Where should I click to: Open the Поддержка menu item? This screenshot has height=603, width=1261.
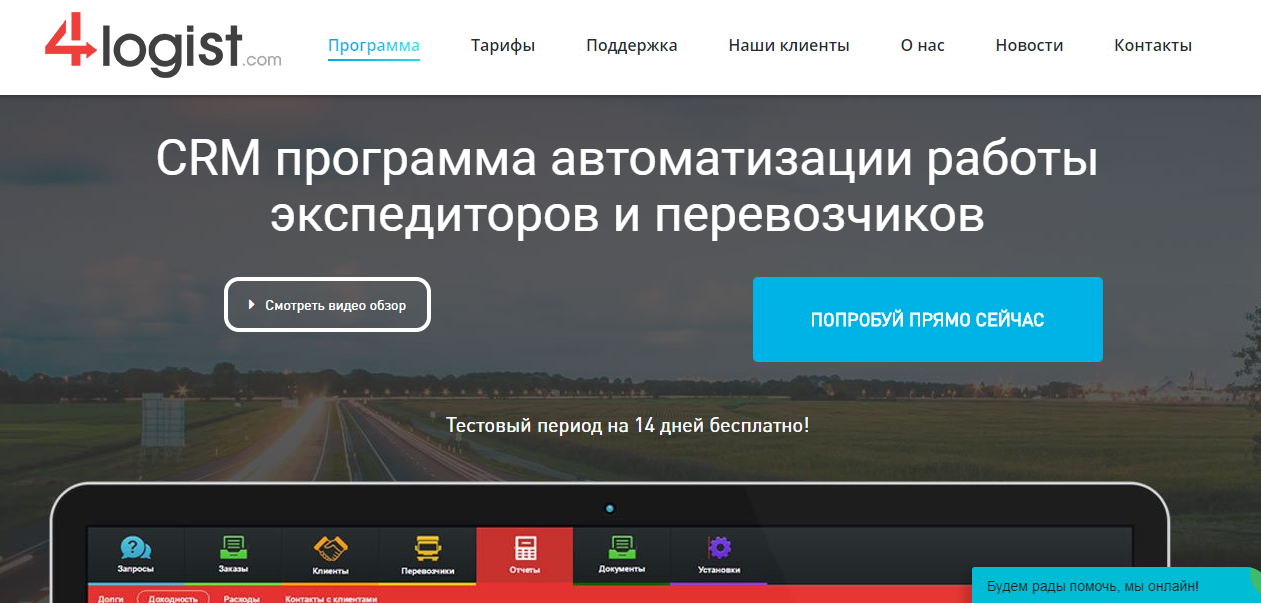point(632,45)
